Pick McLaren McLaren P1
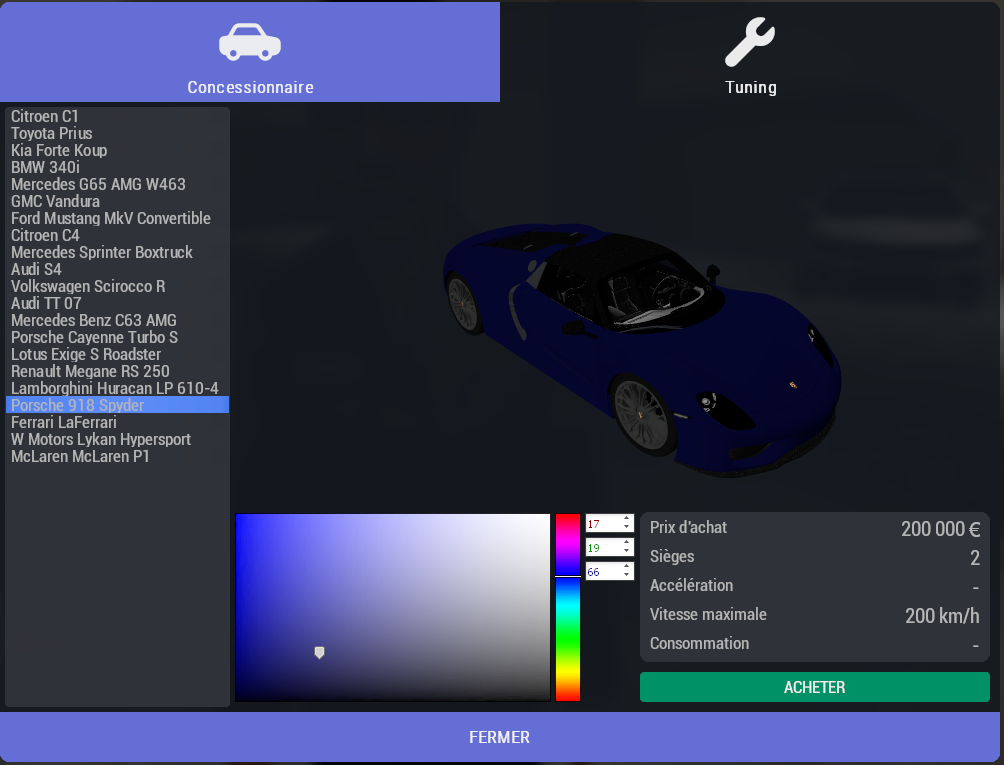1004x765 pixels. point(117,456)
